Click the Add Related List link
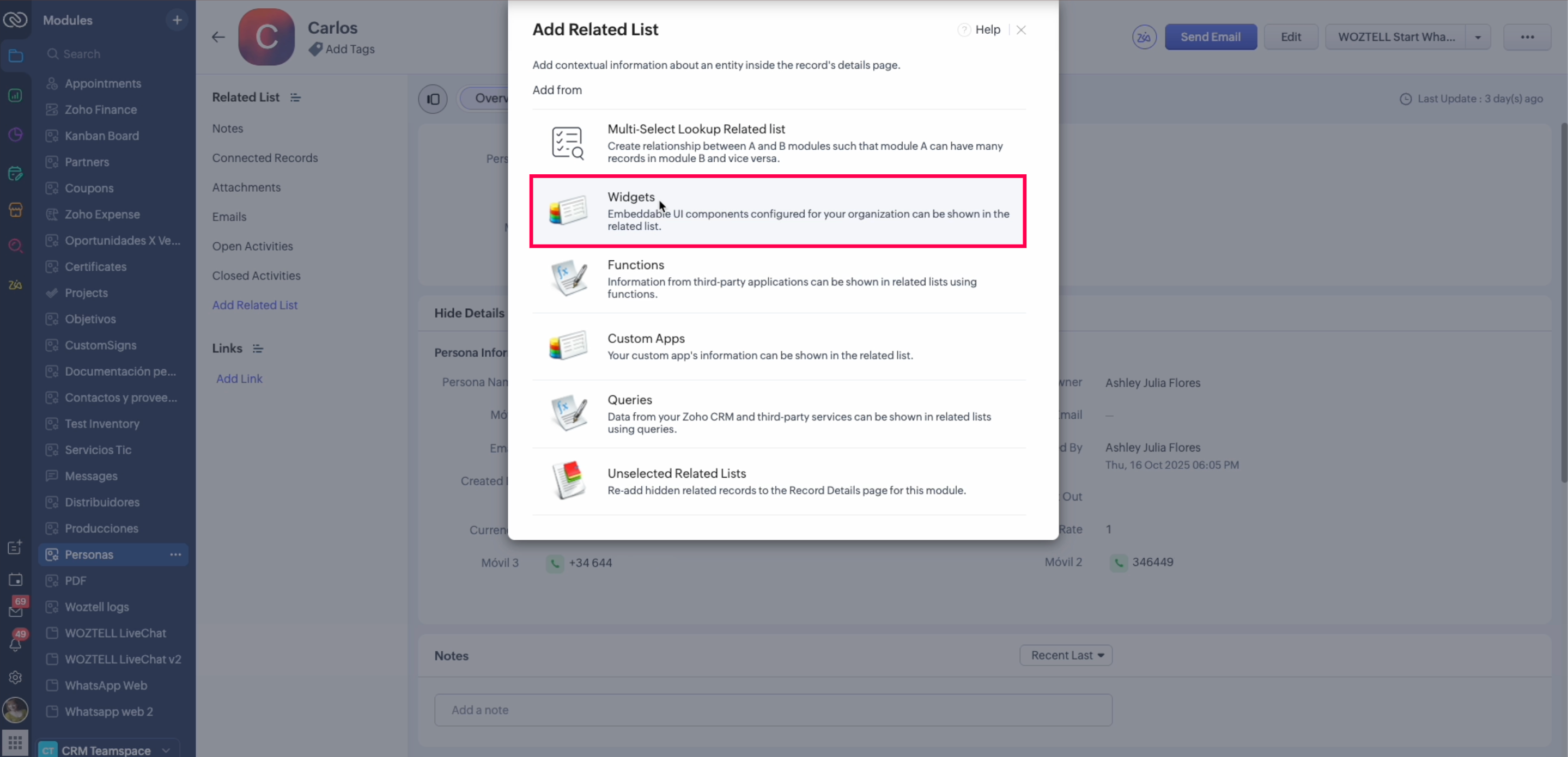Image resolution: width=1568 pixels, height=757 pixels. [254, 305]
